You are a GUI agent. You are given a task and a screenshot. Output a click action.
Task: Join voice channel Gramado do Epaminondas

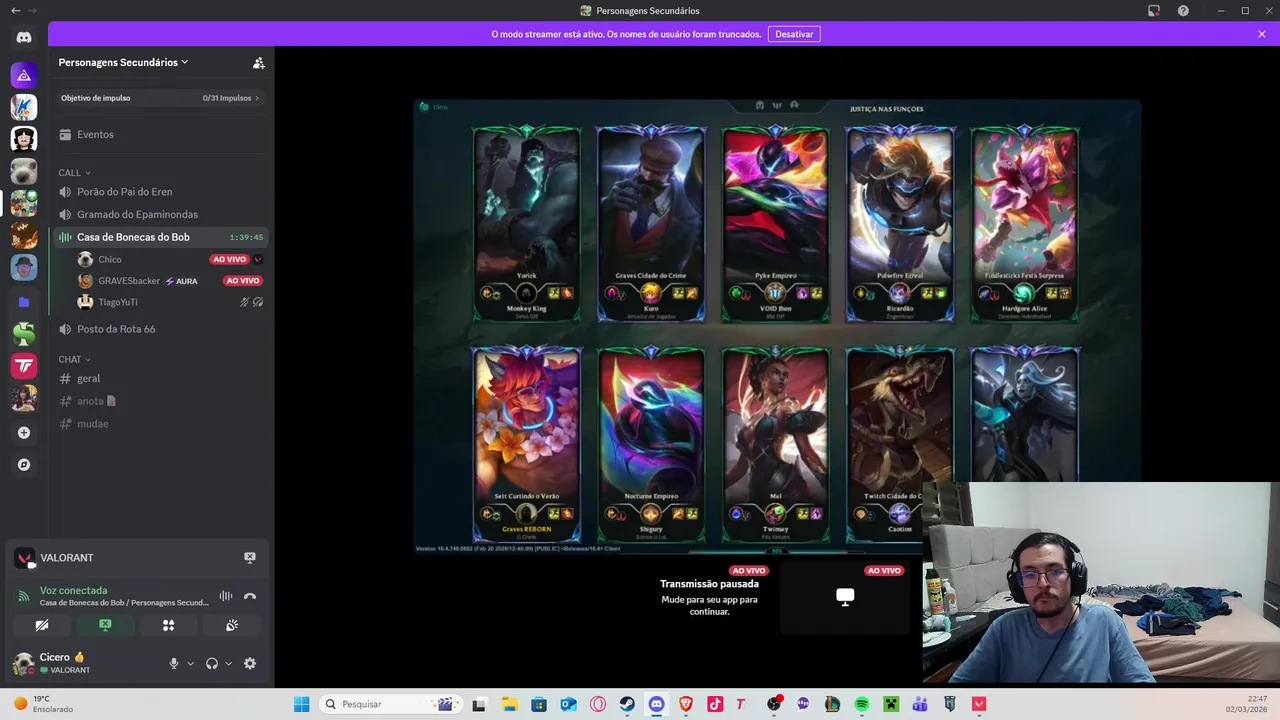point(161,214)
